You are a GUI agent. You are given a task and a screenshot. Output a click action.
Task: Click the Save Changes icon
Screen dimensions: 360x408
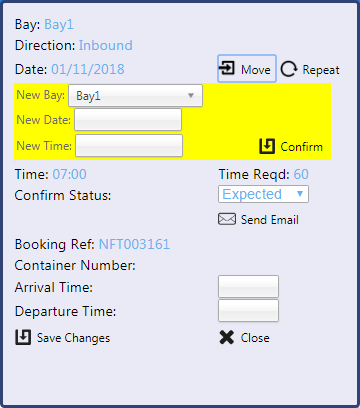[x=23, y=337]
